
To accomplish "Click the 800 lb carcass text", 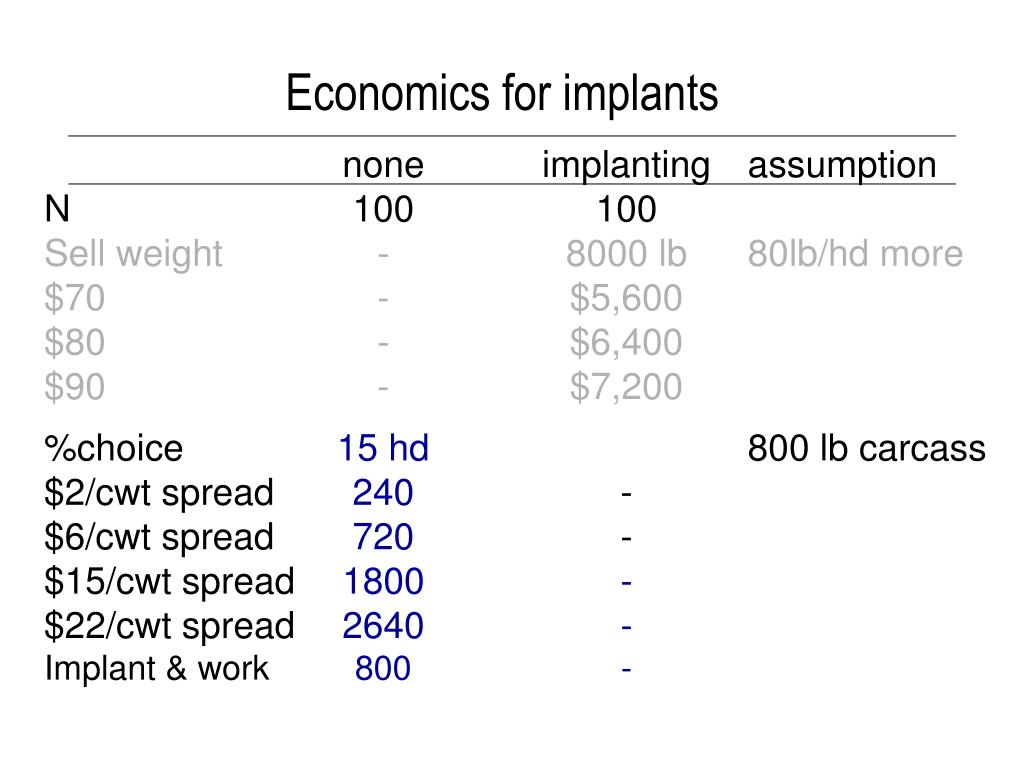I will click(x=866, y=449).
